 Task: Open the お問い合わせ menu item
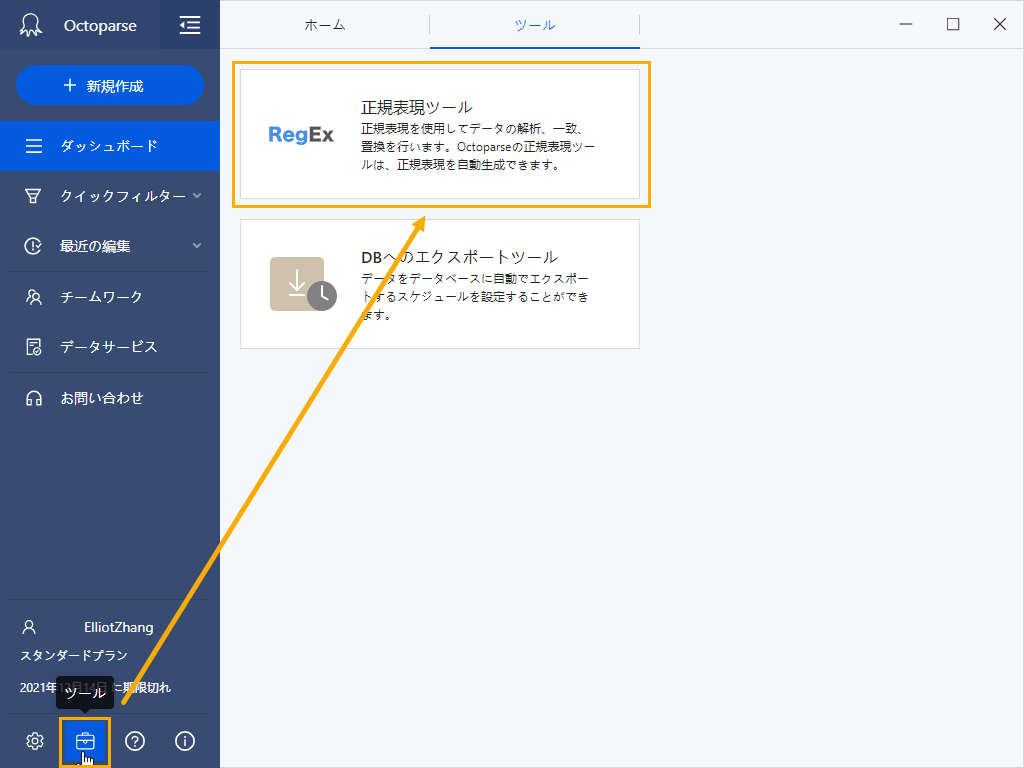pyautogui.click(x=110, y=398)
